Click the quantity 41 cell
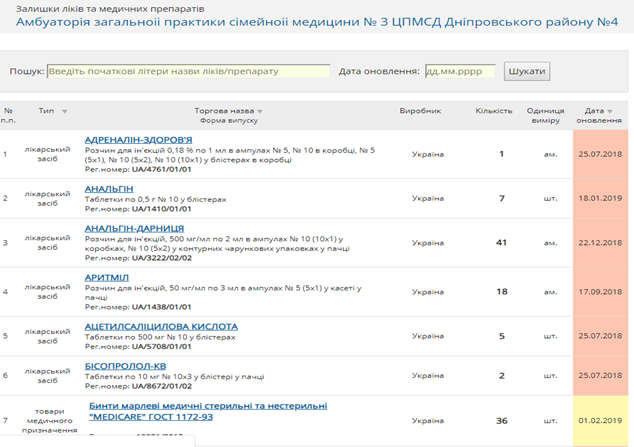Screen dimensions: 634x447 [x=501, y=243]
